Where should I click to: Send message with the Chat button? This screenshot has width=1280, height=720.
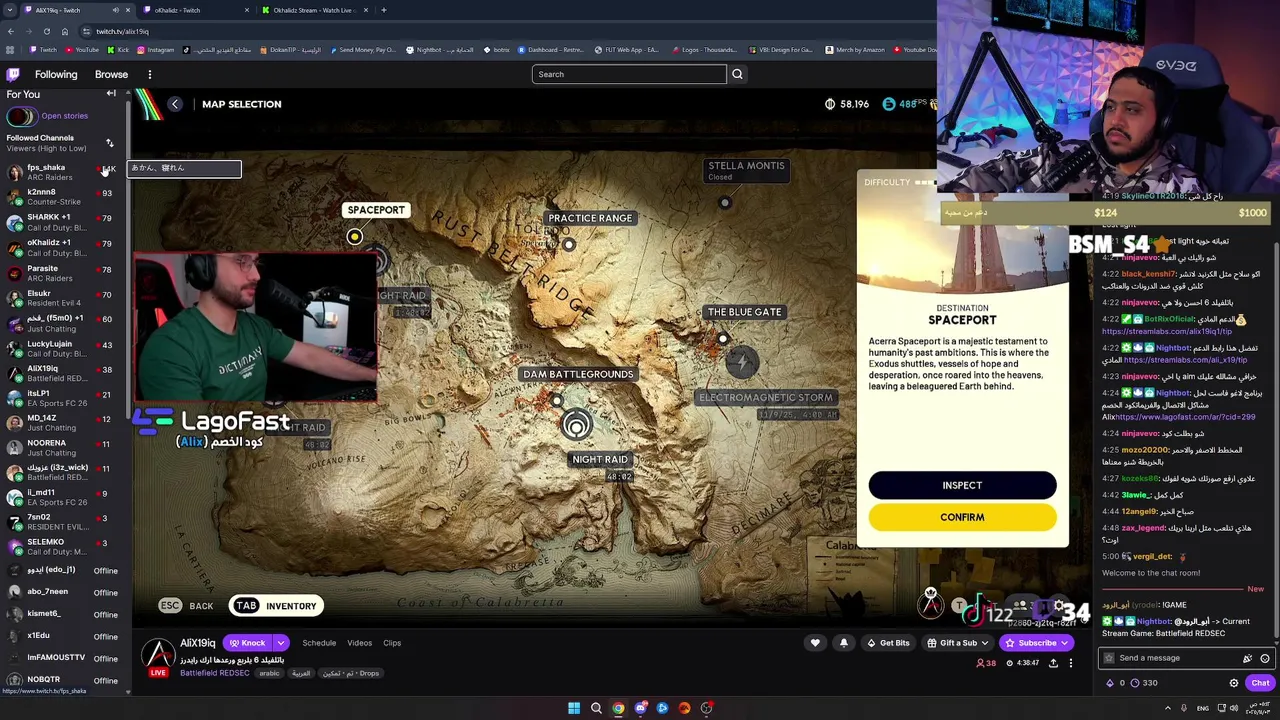click(1260, 683)
